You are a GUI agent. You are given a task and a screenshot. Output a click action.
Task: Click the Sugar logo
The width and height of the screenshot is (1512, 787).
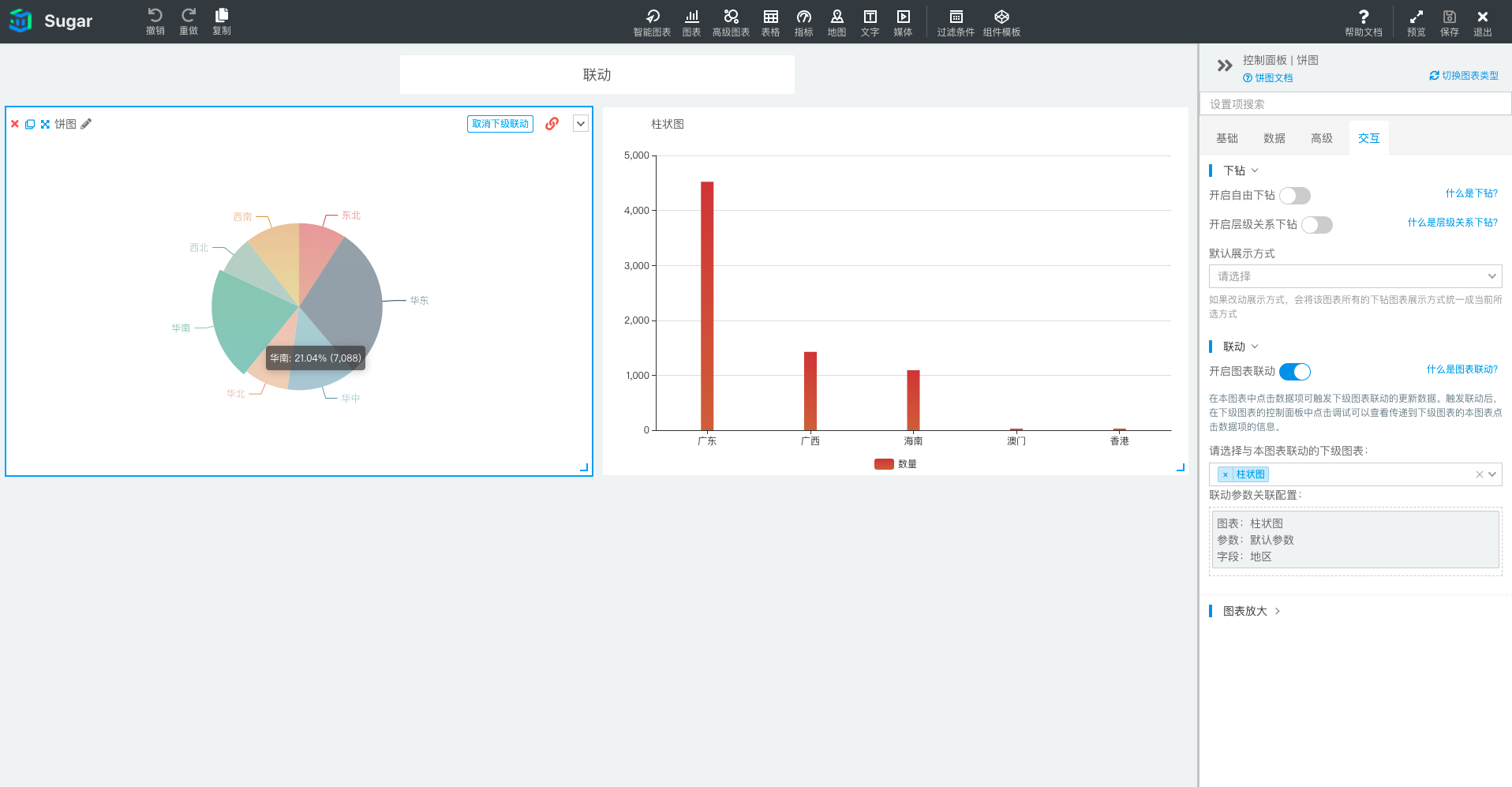[51, 21]
